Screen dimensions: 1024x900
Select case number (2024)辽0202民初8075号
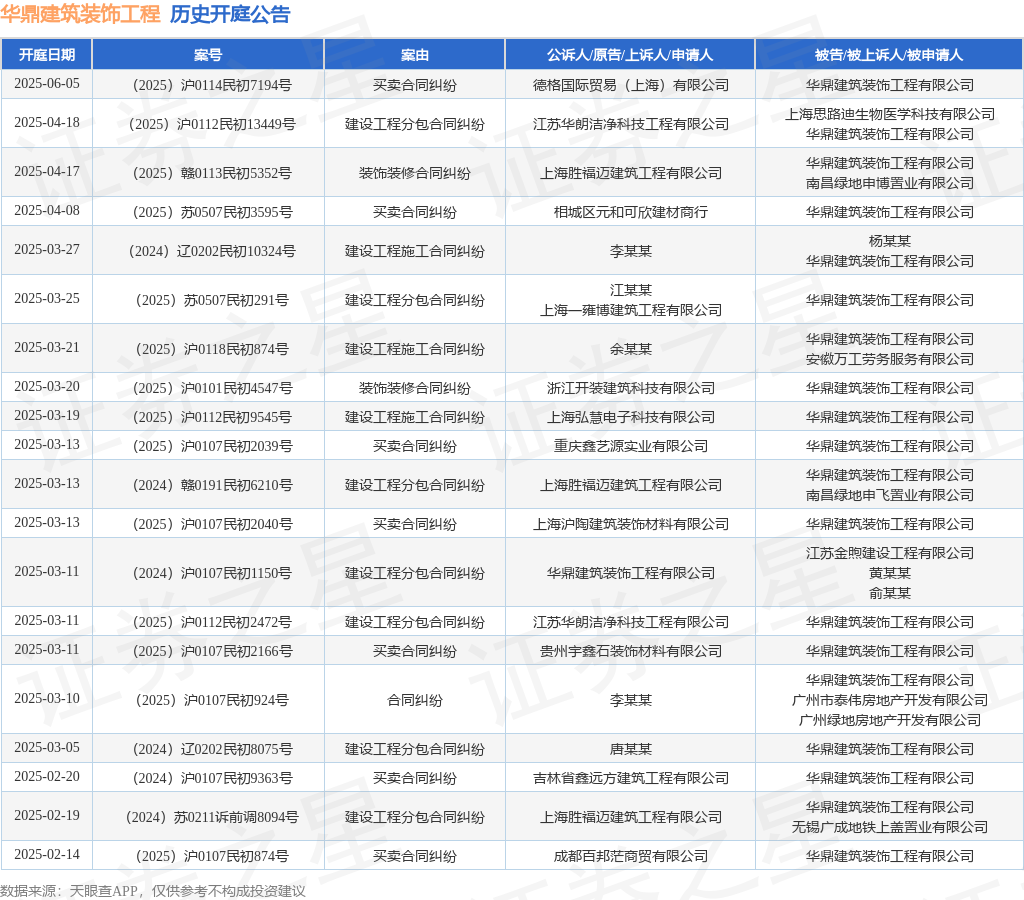coord(212,749)
